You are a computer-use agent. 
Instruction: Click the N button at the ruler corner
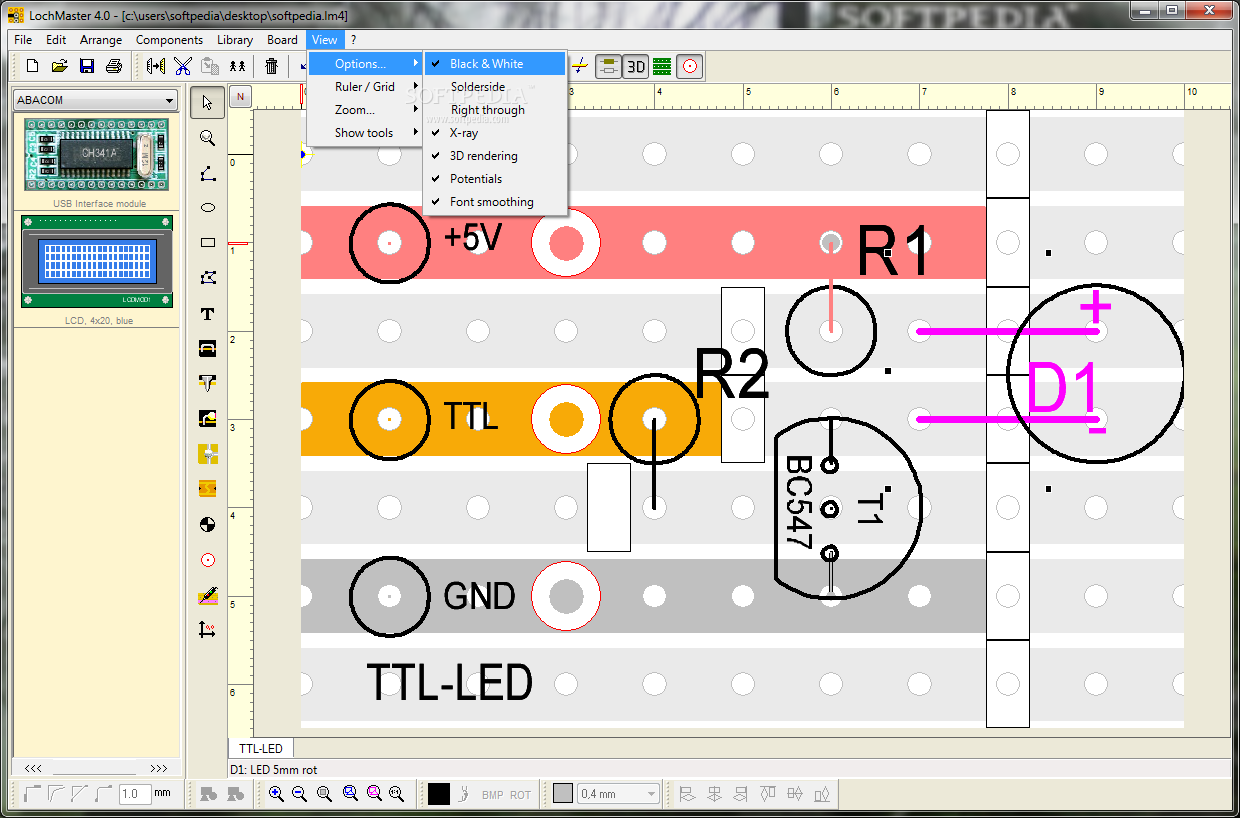click(x=240, y=96)
